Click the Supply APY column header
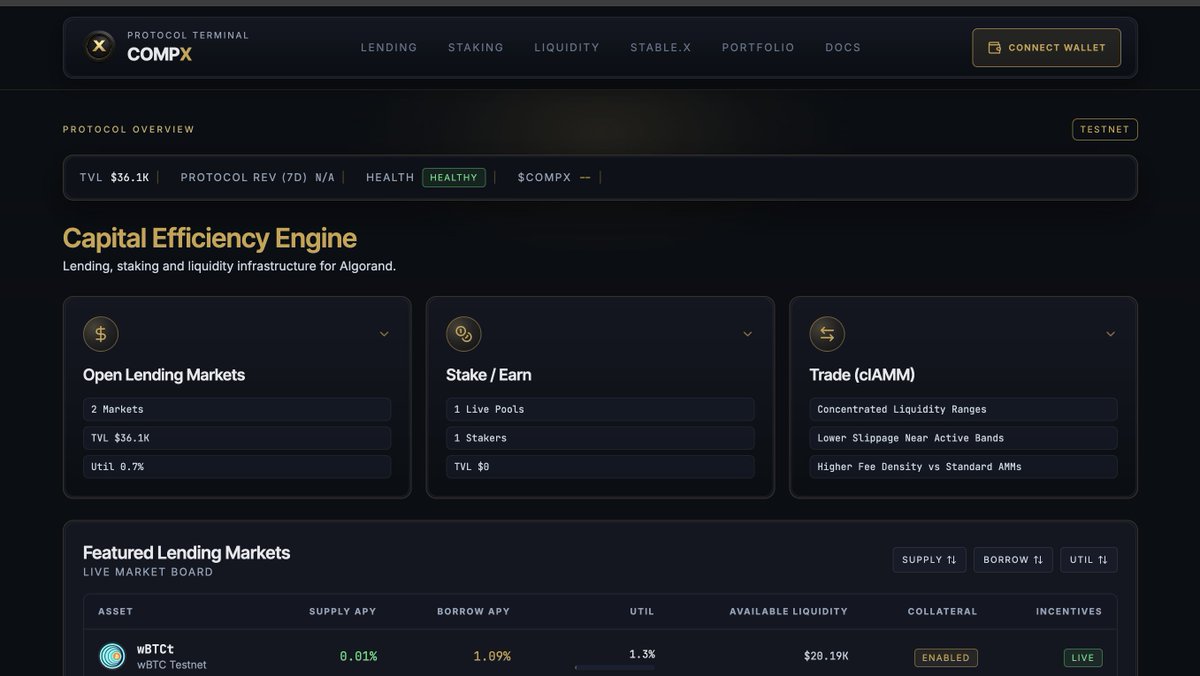The image size is (1200, 676). (x=343, y=611)
